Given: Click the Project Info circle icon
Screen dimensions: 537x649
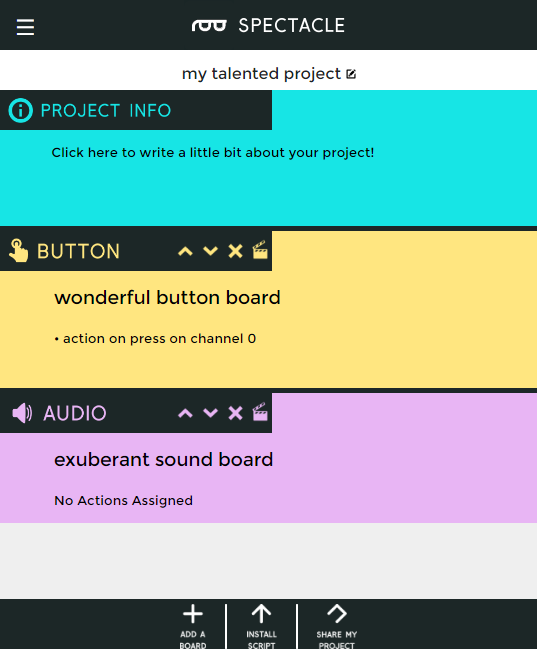Looking at the screenshot, I should (x=20, y=111).
